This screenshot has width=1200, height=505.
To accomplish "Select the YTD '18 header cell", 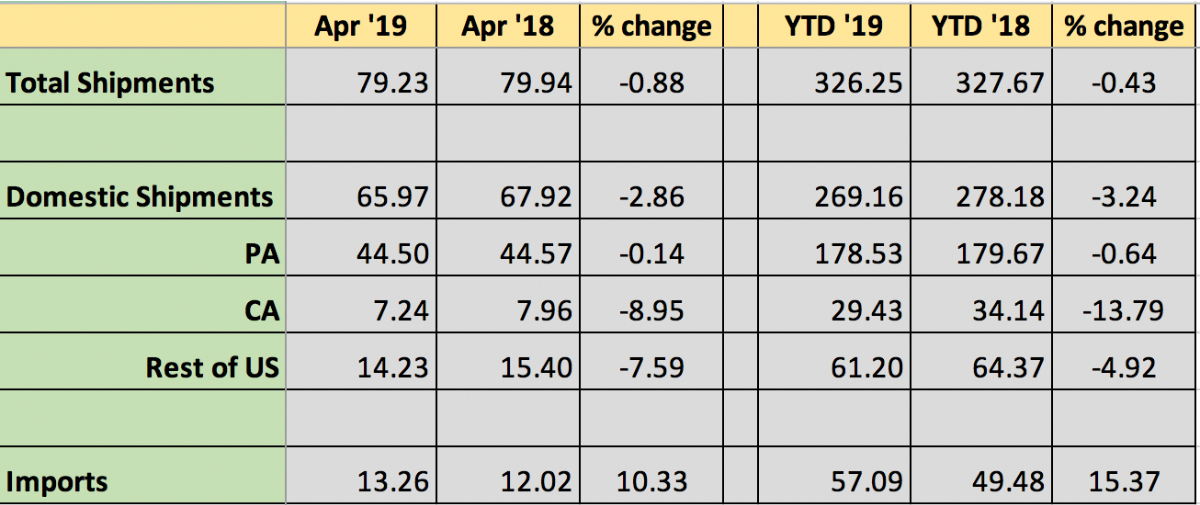I will click(981, 26).
